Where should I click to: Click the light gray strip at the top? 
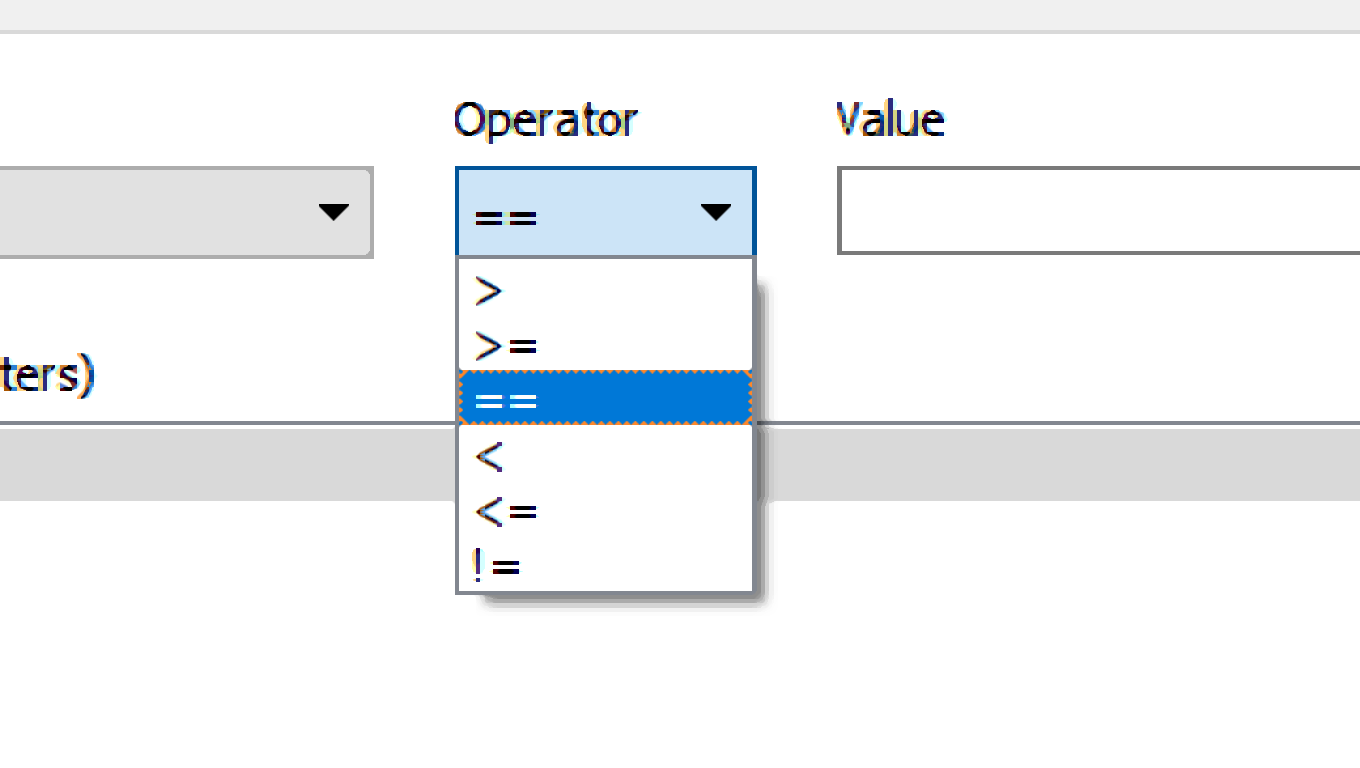(x=680, y=14)
